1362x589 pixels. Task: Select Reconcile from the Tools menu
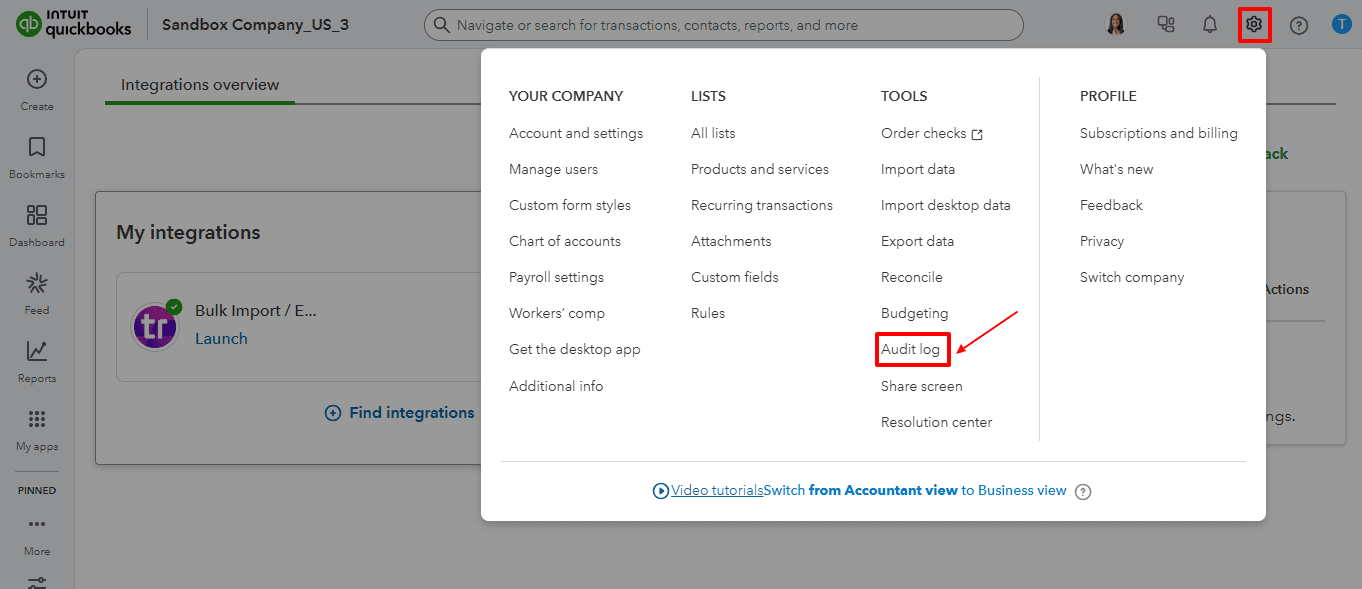tap(911, 276)
